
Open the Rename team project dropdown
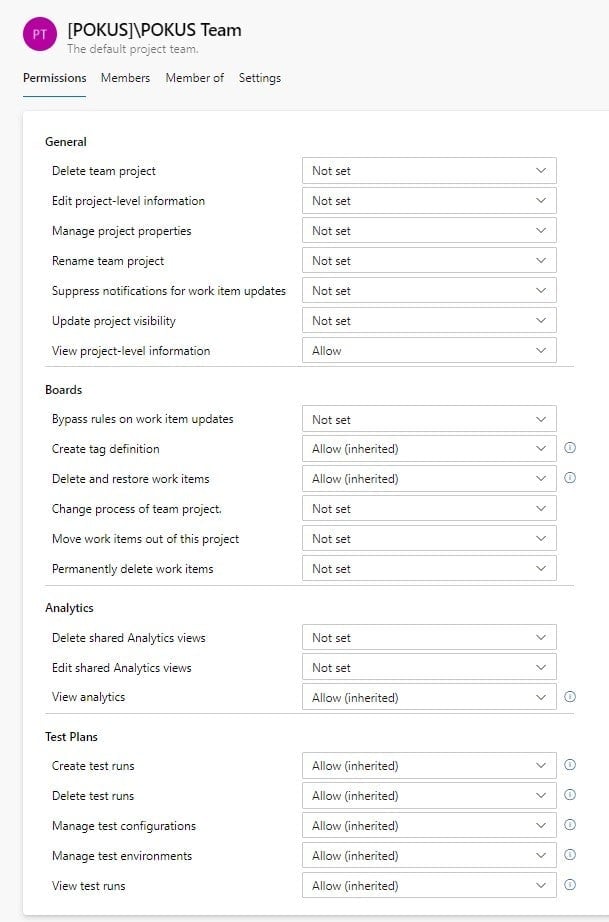(428, 261)
